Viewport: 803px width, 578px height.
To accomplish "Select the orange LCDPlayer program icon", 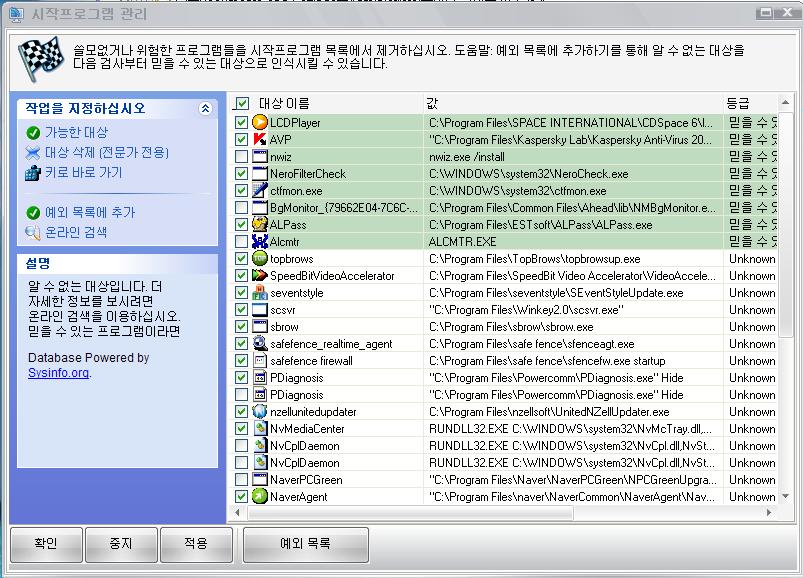I will (x=260, y=122).
